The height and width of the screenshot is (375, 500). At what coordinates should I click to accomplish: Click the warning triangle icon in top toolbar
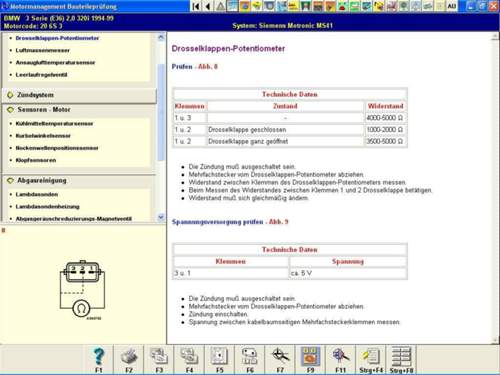tap(220, 6)
